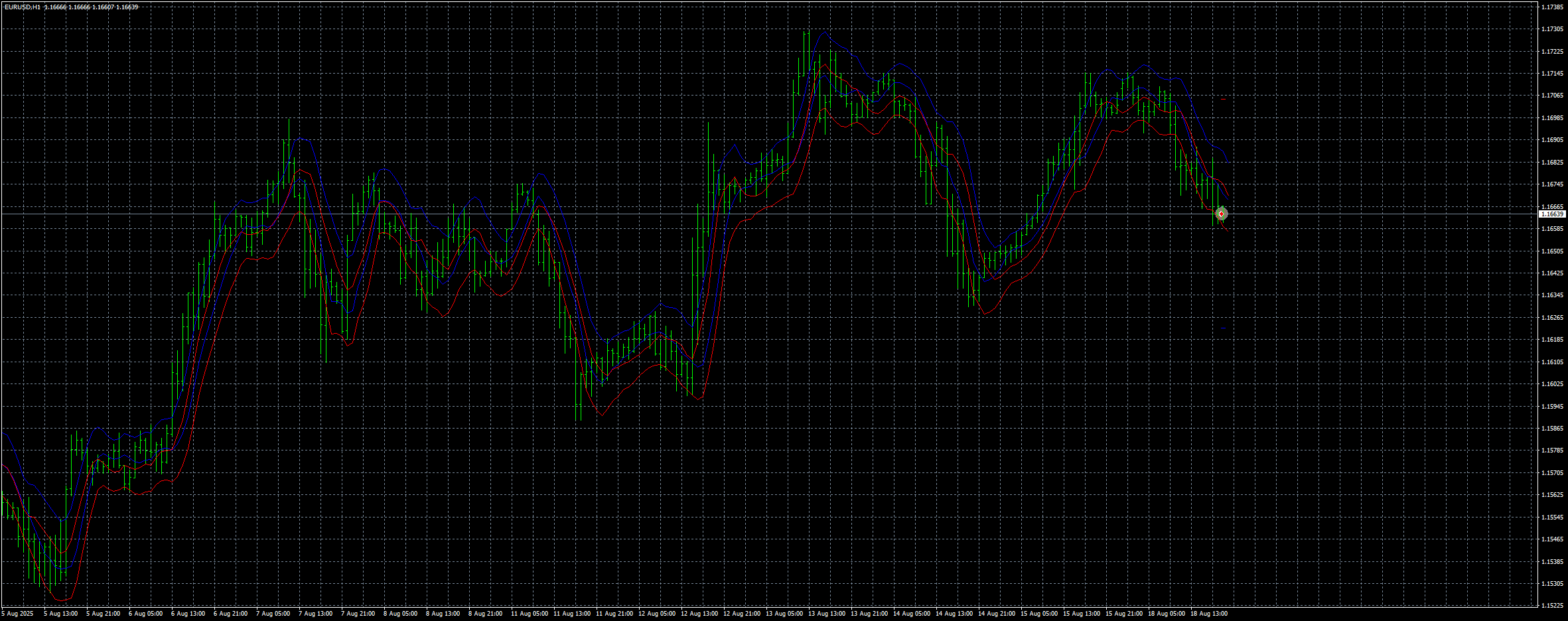1568x621 pixels.
Task: Click the '7 Aug 21:00' time label
Action: coord(358,614)
